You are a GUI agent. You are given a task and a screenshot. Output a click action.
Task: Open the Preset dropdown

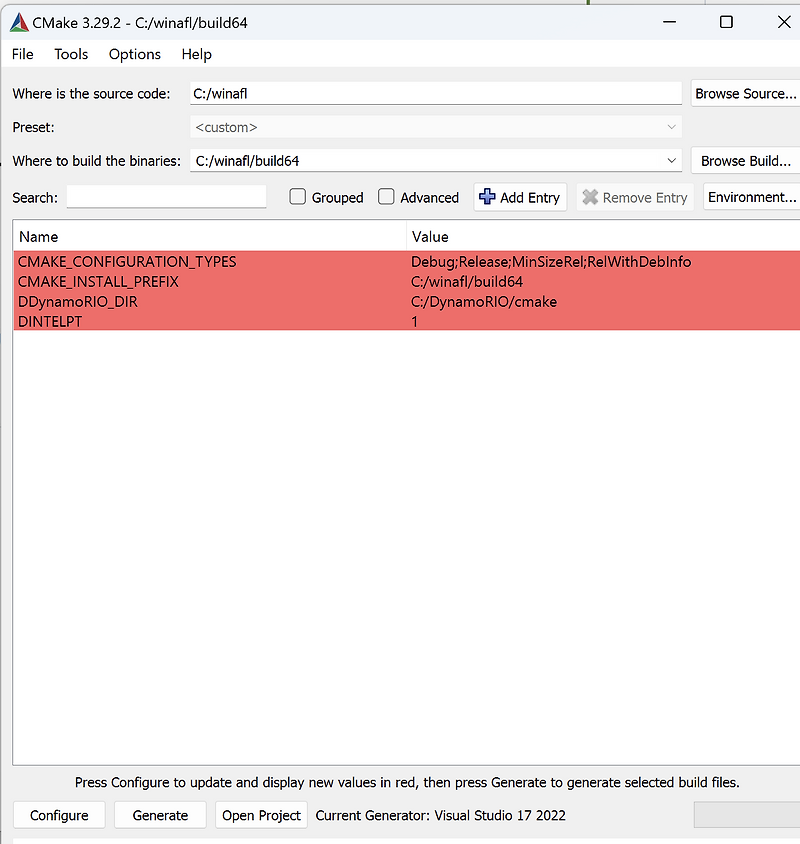point(672,127)
